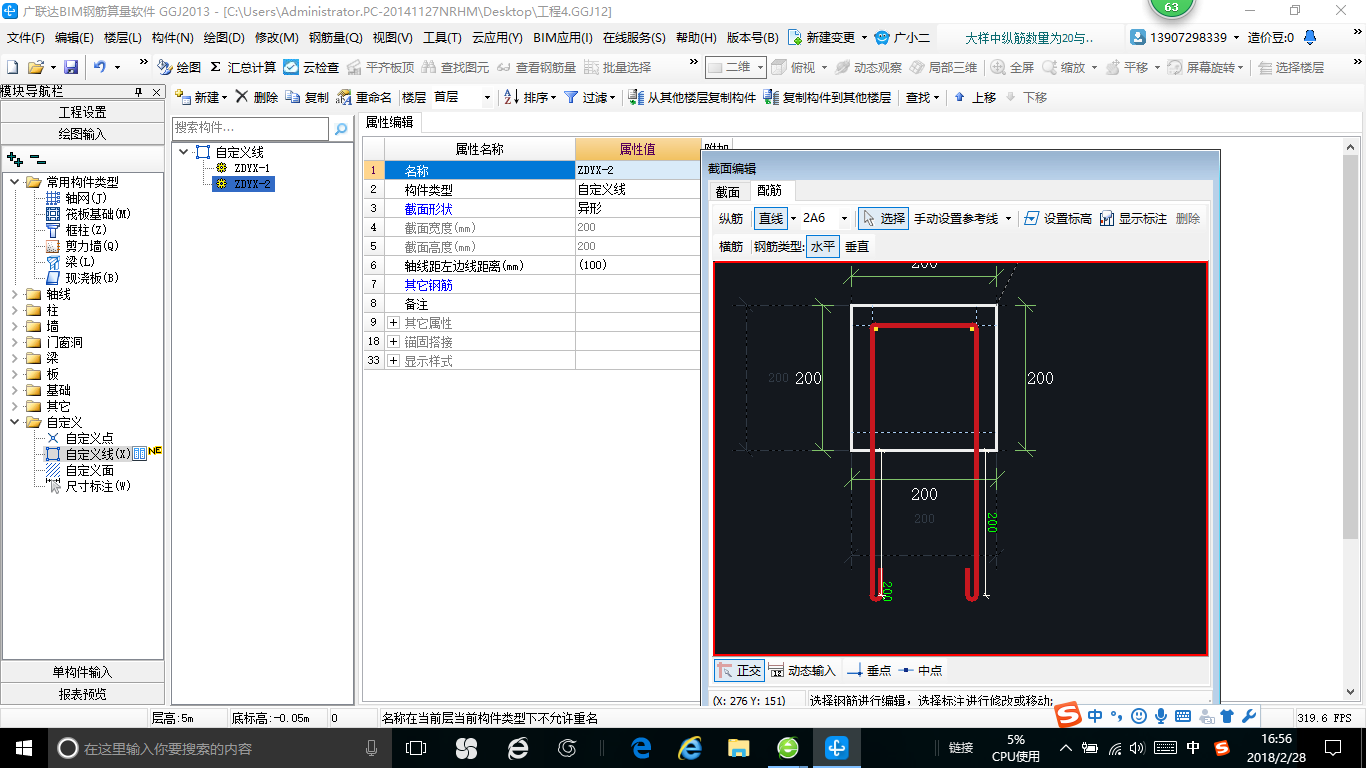Click 设置标高 in the section editor
Screen dimensions: 1366x768
point(1058,218)
